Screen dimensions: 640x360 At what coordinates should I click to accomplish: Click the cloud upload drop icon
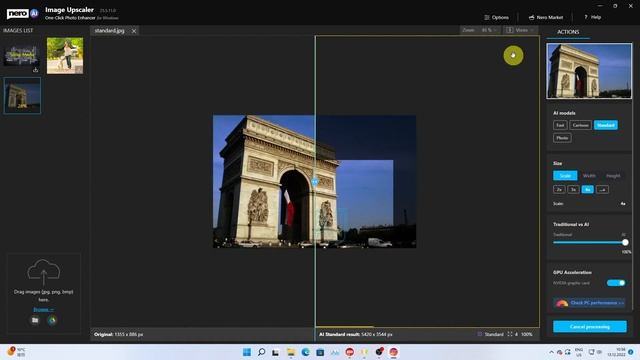pyautogui.click(x=44, y=271)
